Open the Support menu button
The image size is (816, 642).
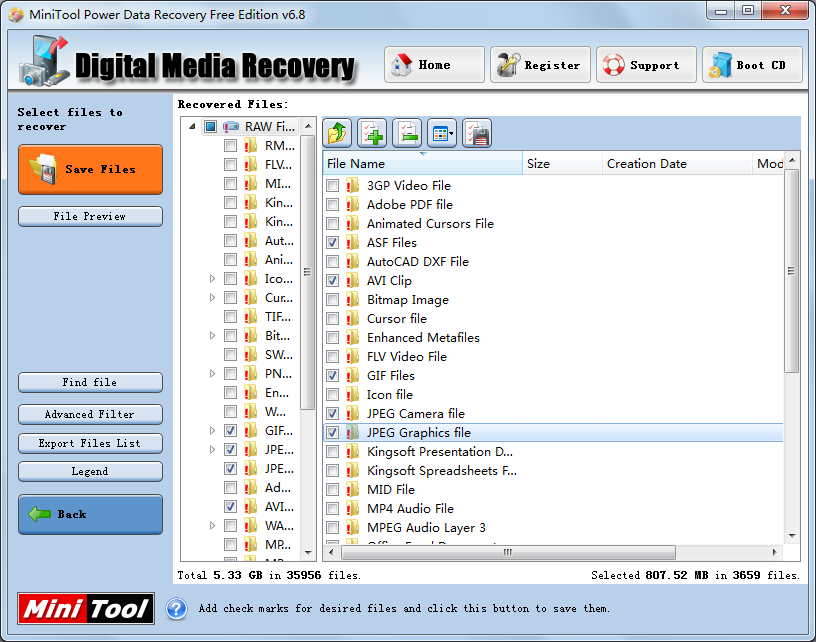646,65
